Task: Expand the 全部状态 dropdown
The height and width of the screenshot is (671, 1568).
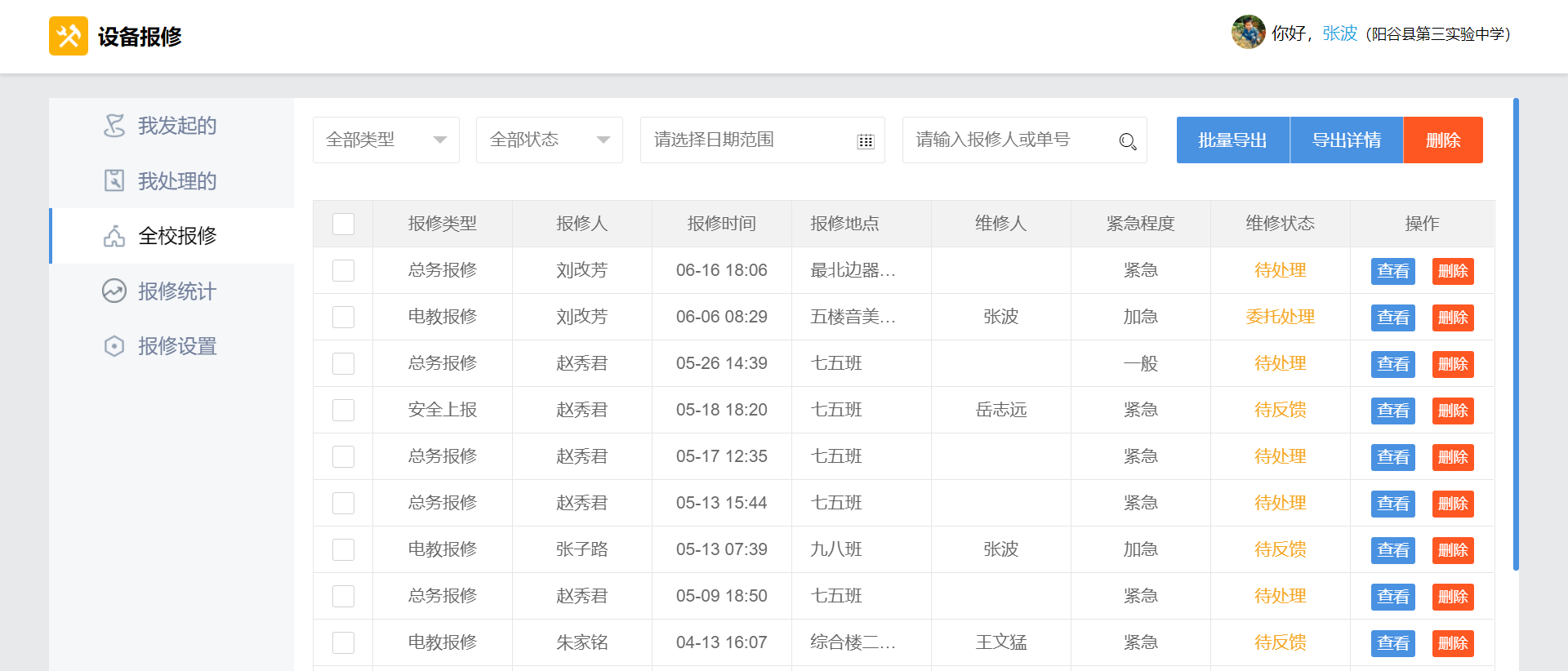Action: (x=550, y=140)
